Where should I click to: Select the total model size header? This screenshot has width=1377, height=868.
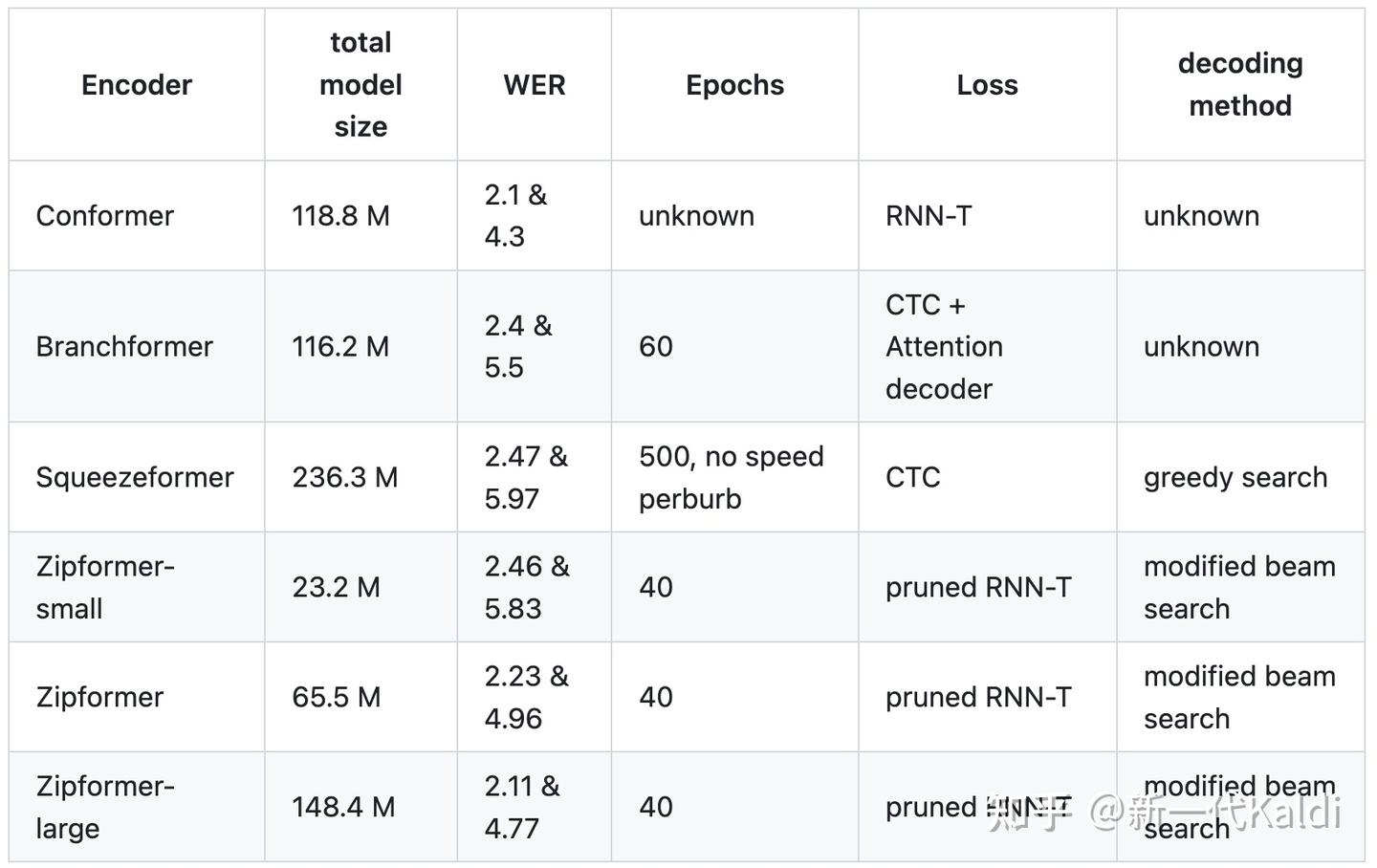pos(361,85)
